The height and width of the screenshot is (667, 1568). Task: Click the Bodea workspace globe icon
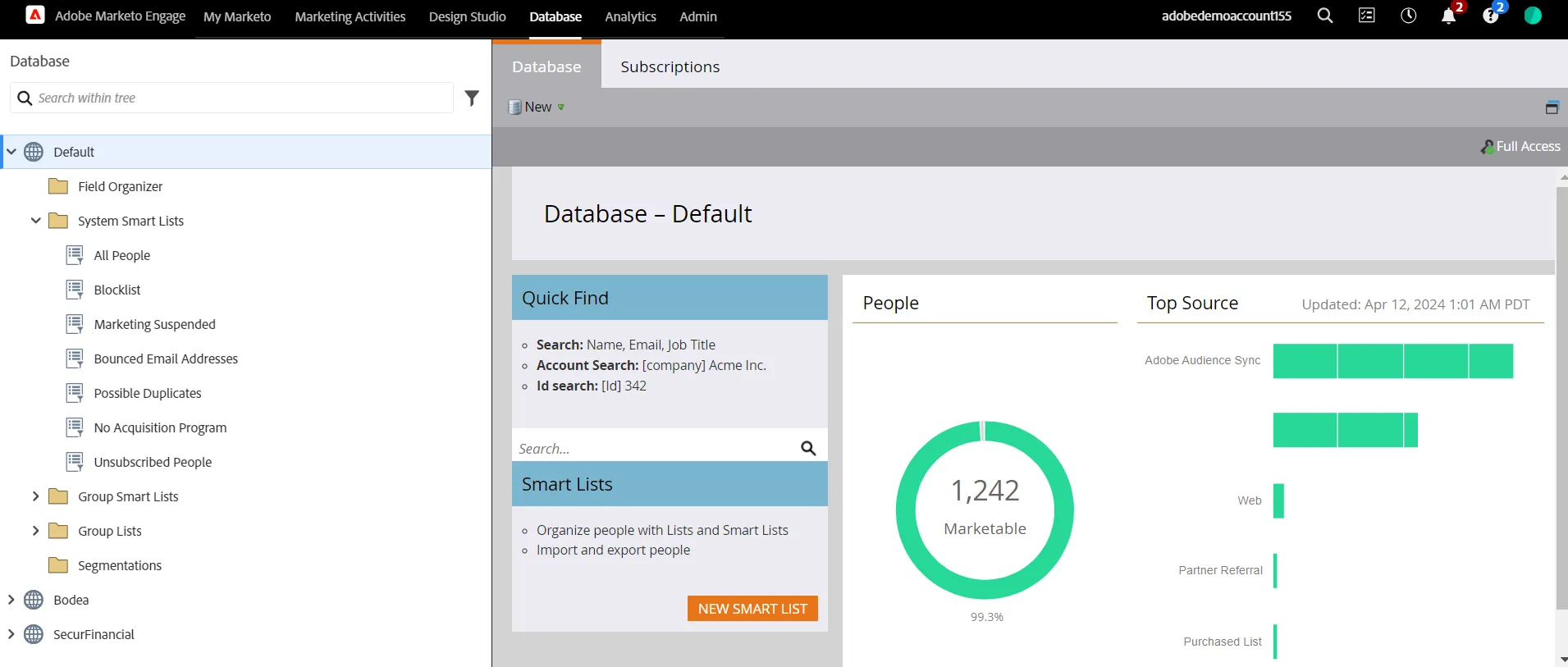[x=34, y=600]
